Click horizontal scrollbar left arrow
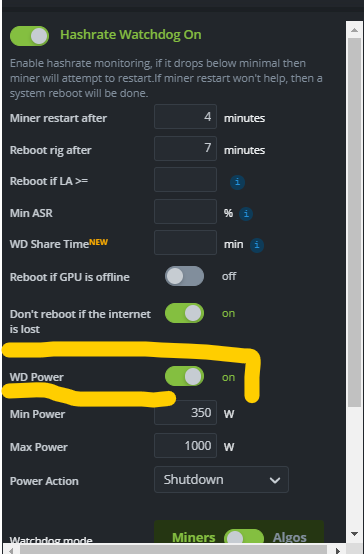Screen dimensions: 364x554 point(11,550)
